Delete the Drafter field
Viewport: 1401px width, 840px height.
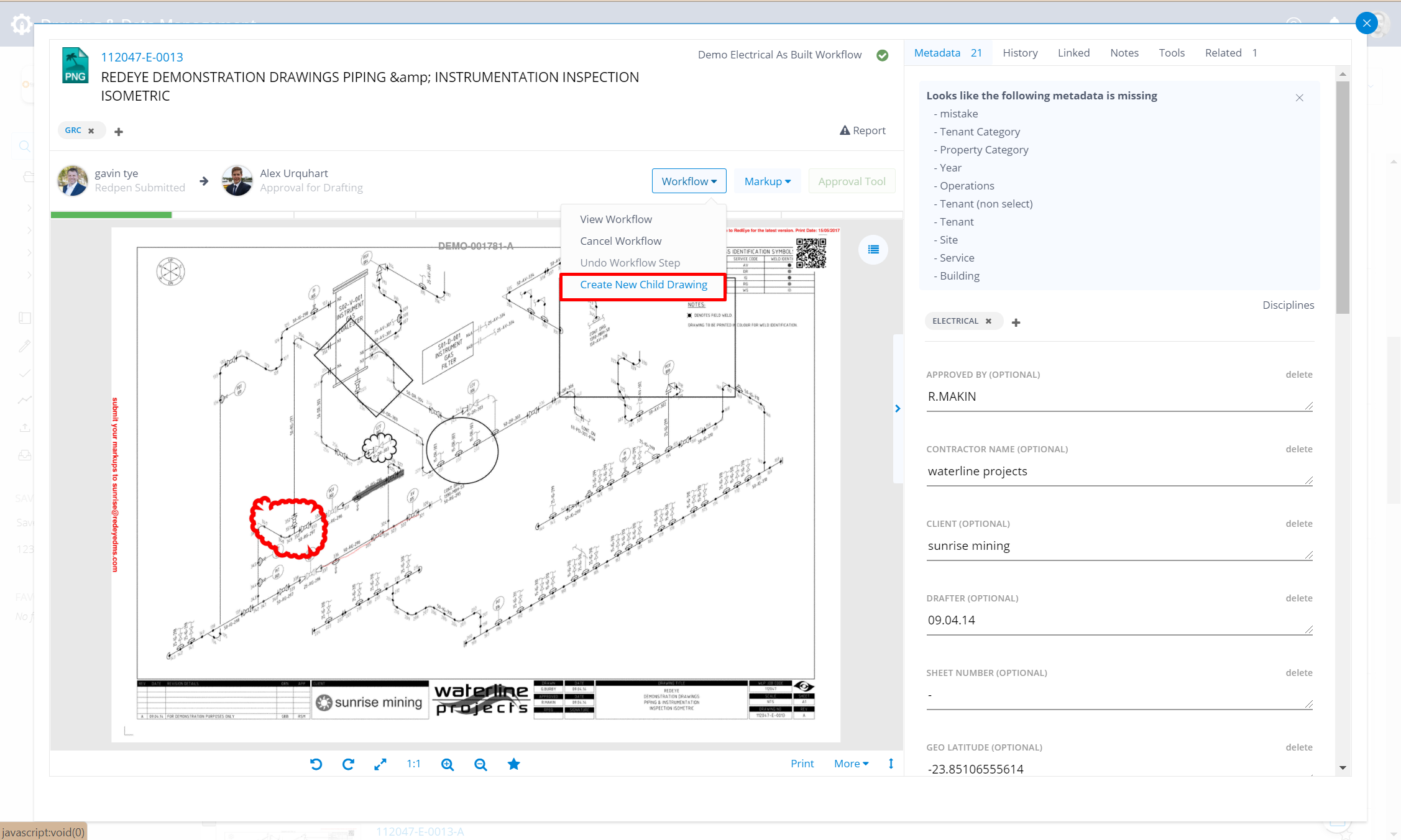pyautogui.click(x=1298, y=598)
